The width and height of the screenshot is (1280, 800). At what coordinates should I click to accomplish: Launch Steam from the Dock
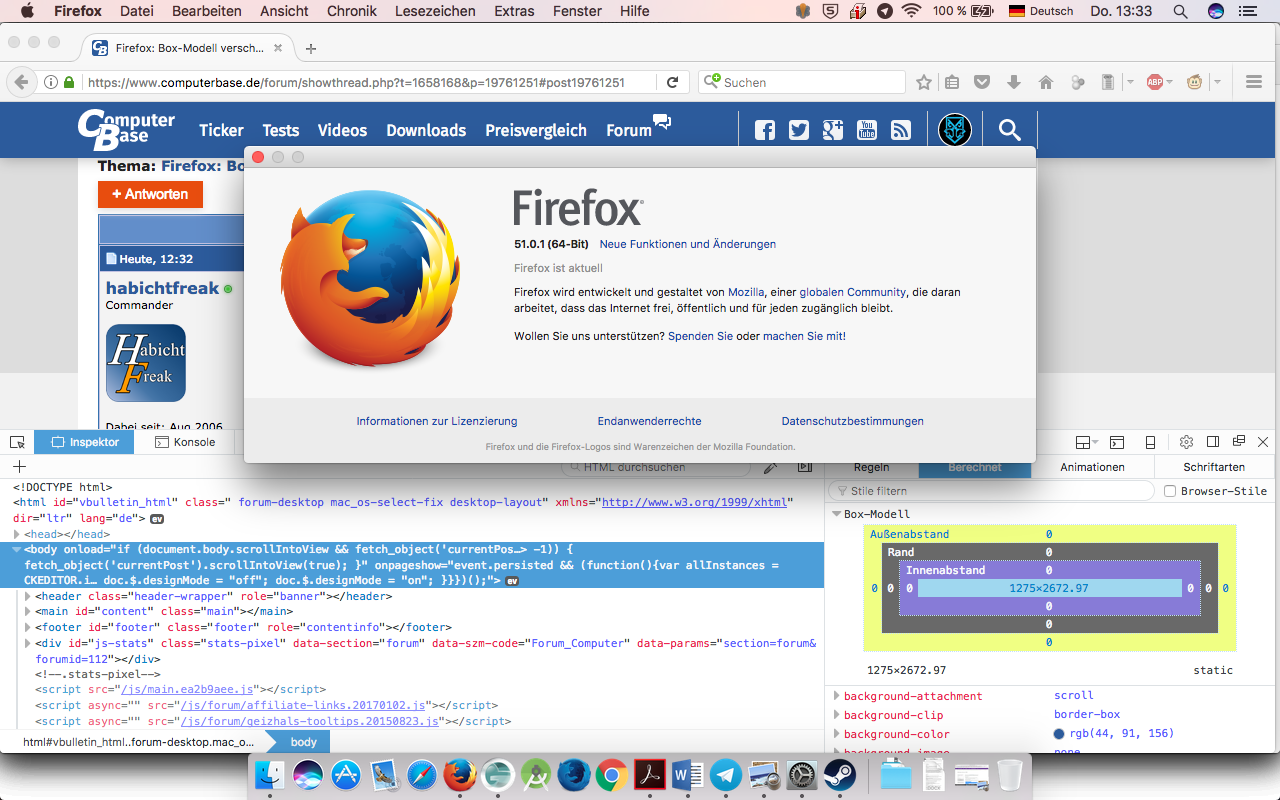(840, 775)
